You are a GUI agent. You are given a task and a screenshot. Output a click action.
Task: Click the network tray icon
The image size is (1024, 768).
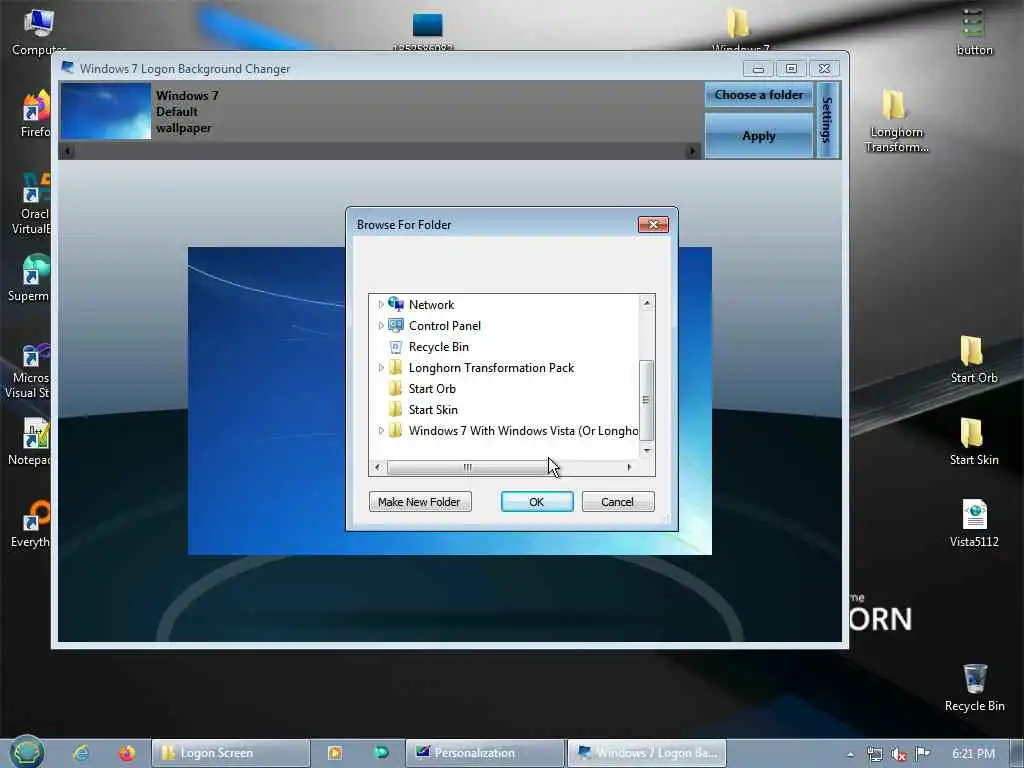point(875,754)
